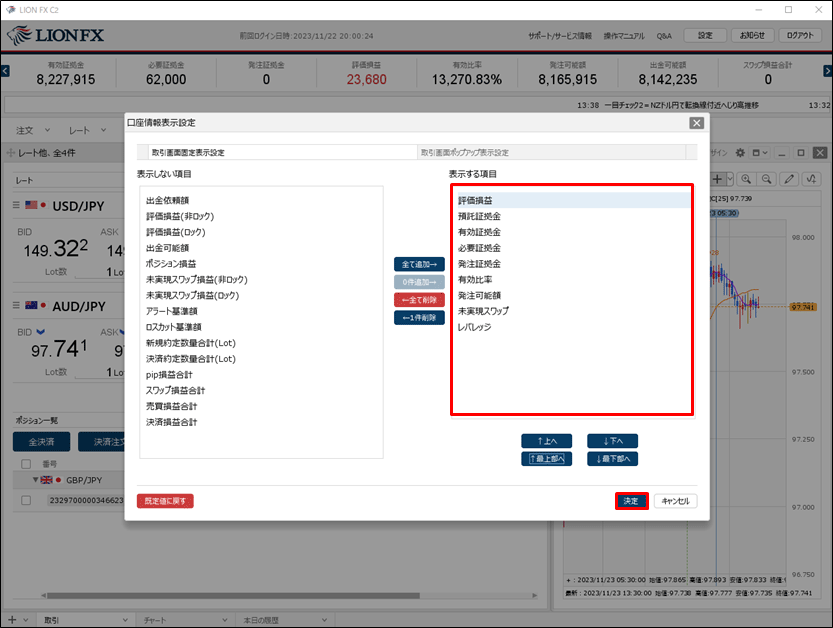Click the USD/JPY row menu handle icon
This screenshot has height=628, width=833.
(x=16, y=205)
